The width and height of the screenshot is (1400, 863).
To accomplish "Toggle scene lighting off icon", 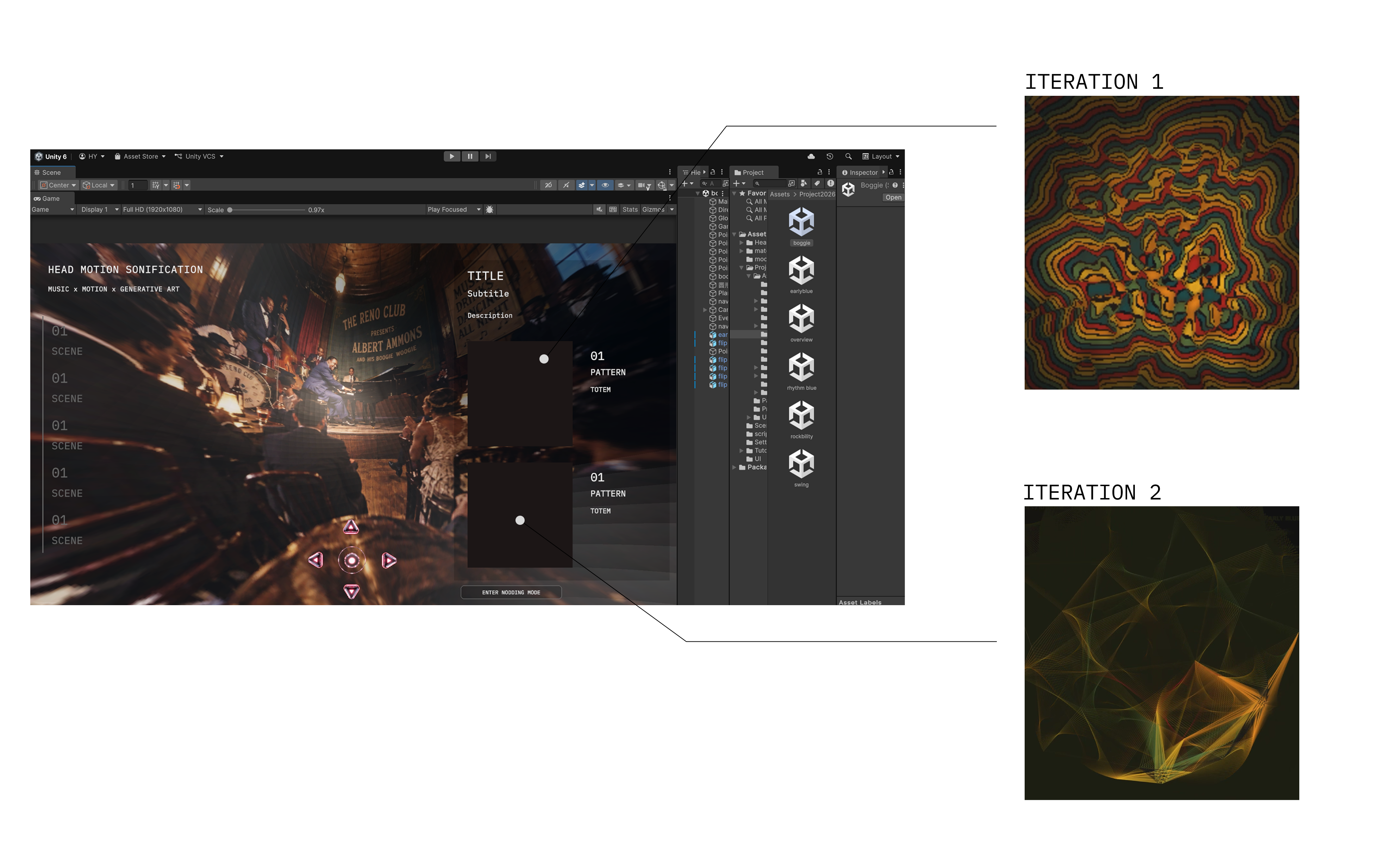I will [x=566, y=185].
